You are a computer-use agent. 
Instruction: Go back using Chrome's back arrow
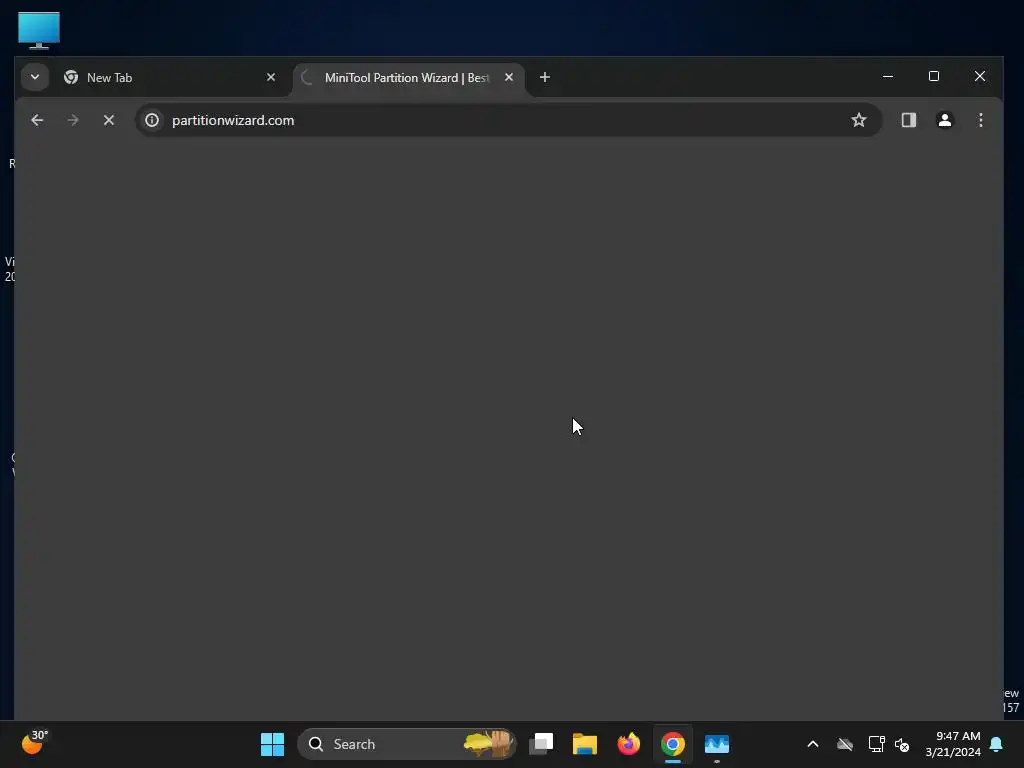tap(37, 120)
